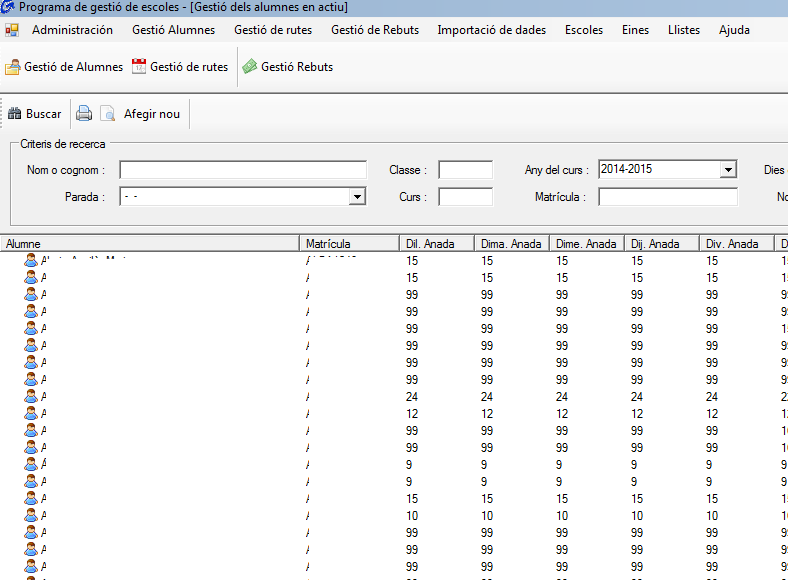Sort by the Matrícula column header
This screenshot has width=788, height=580.
350,244
